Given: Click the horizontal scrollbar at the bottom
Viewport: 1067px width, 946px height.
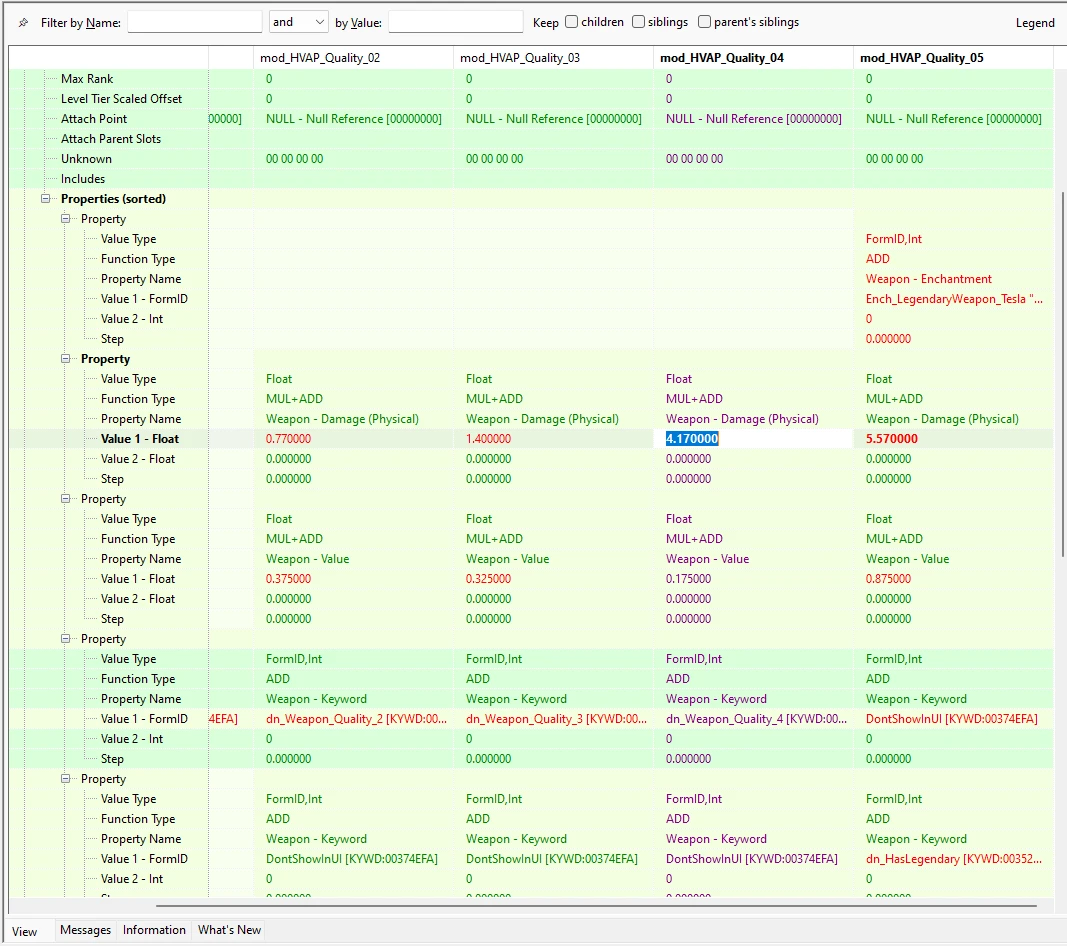Looking at the screenshot, I should click(x=596, y=906).
